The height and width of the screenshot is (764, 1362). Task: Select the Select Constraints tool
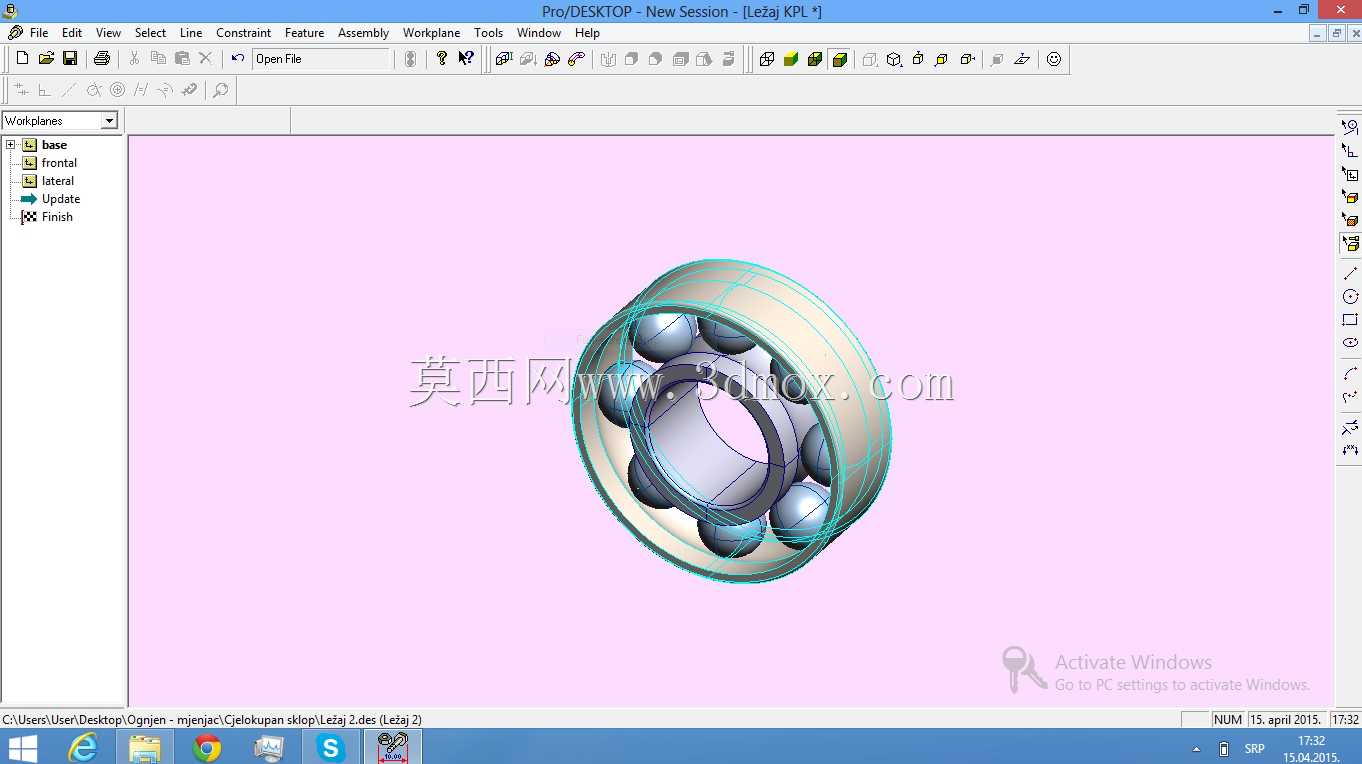point(1350,150)
